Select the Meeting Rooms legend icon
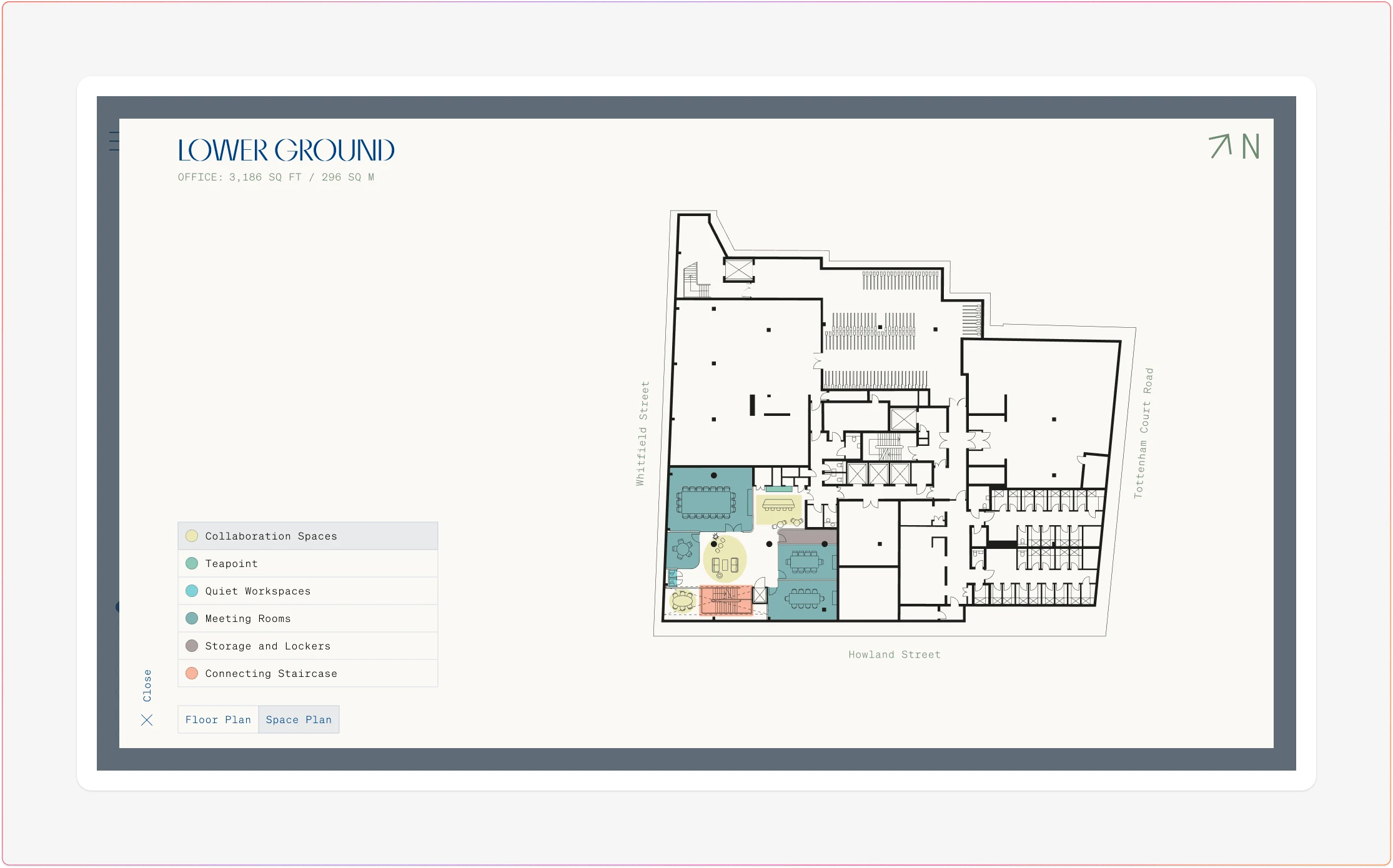1393x868 pixels. click(190, 618)
